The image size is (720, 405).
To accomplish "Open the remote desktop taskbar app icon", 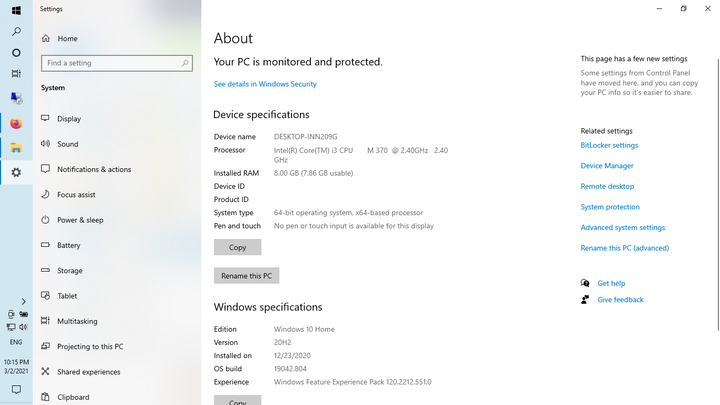I will (16, 98).
